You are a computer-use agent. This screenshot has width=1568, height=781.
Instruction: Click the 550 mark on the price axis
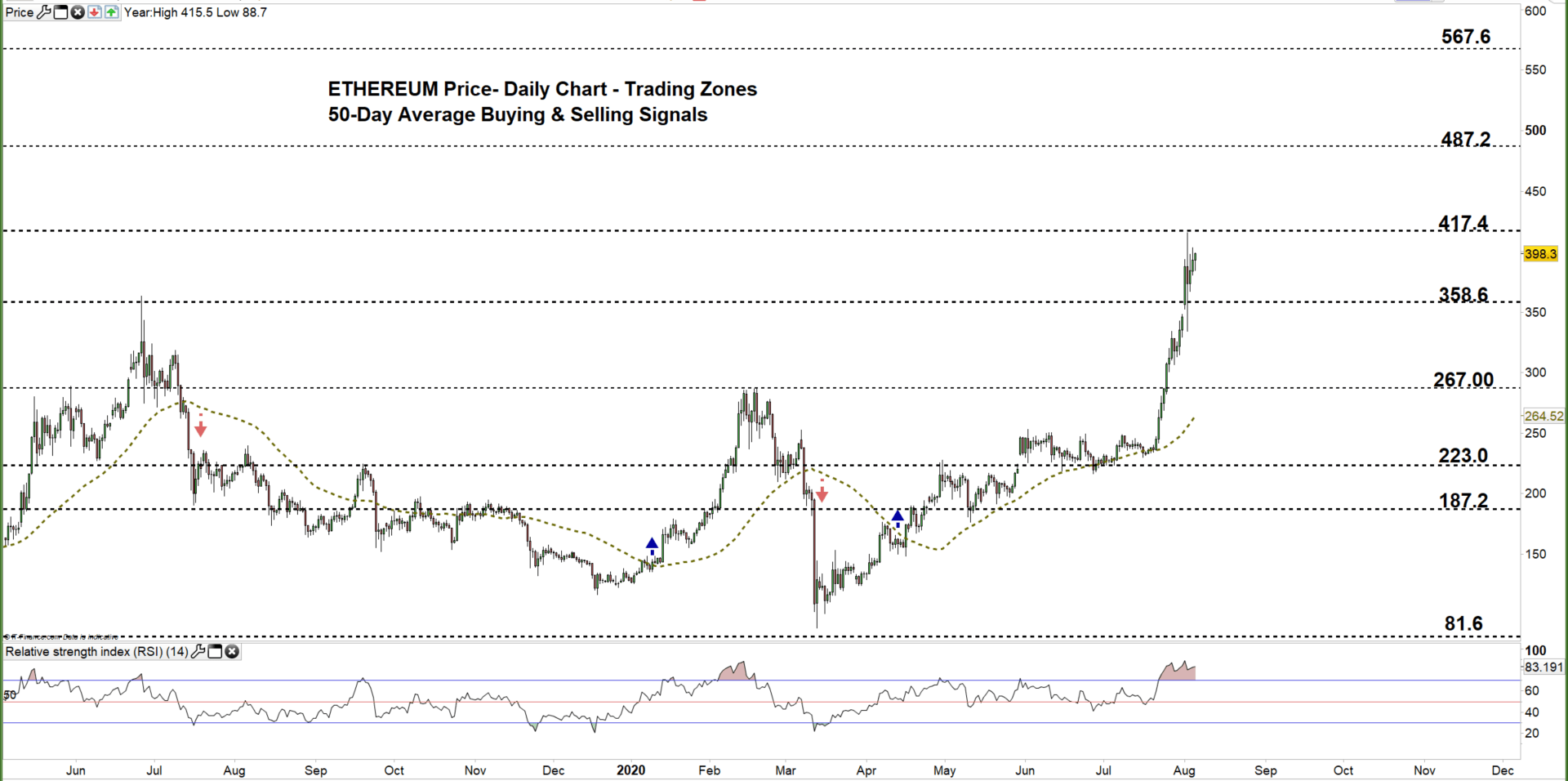(1535, 70)
